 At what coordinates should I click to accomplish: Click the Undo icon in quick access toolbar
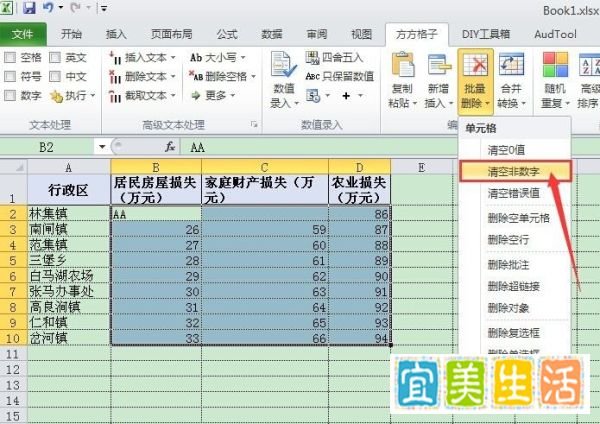[48, 7]
